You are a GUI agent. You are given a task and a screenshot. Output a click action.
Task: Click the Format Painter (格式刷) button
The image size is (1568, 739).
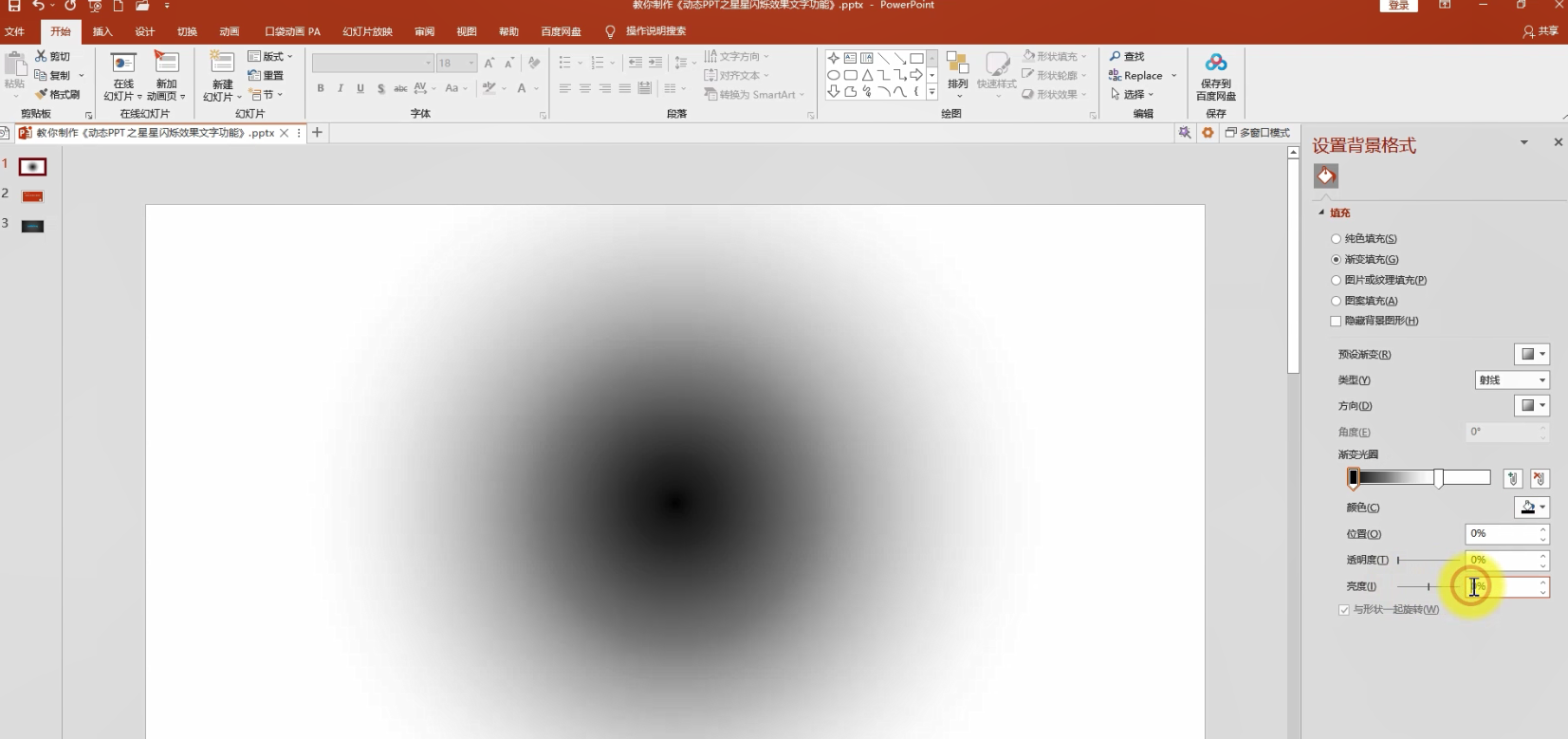click(x=57, y=94)
